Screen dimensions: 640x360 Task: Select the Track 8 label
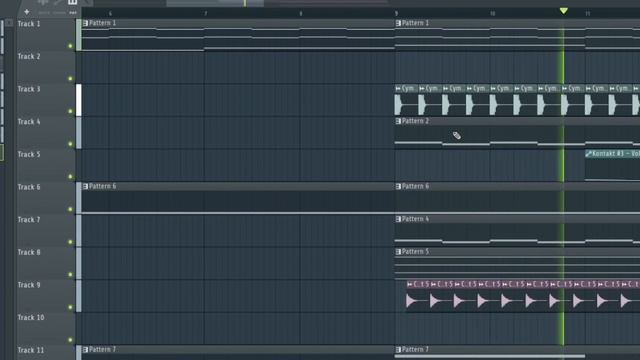(29, 253)
